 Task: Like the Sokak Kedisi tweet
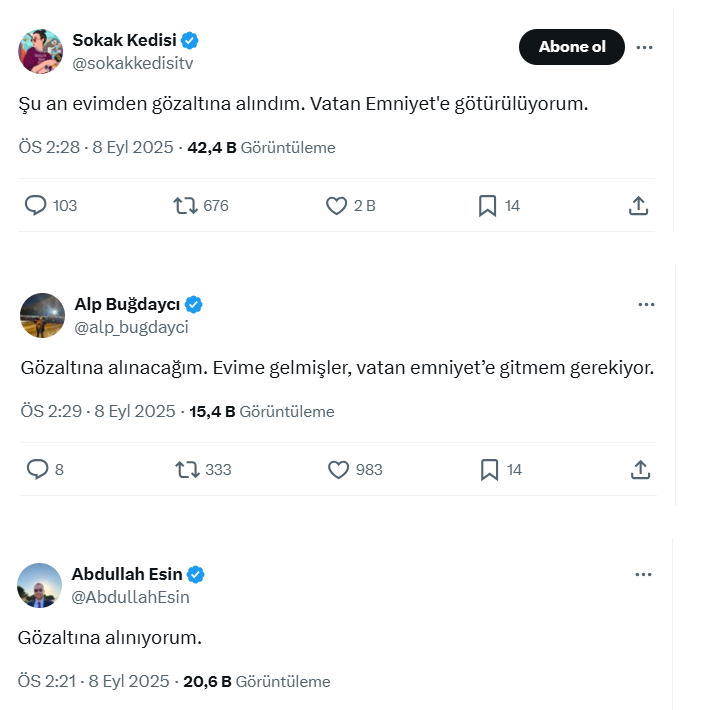pos(337,206)
